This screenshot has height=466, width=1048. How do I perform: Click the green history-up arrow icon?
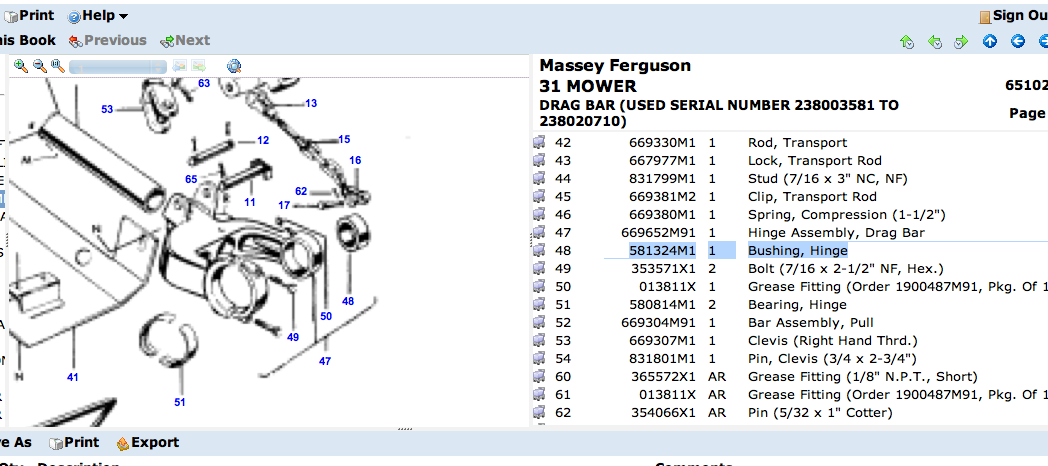click(907, 42)
